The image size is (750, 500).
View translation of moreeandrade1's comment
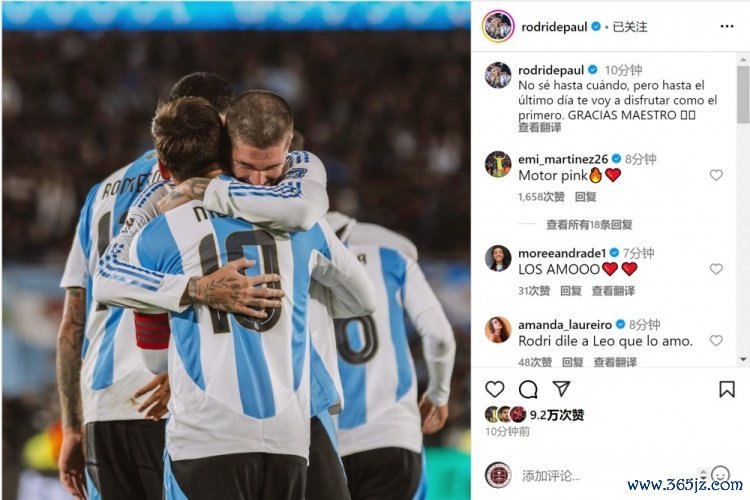pyautogui.click(x=613, y=290)
